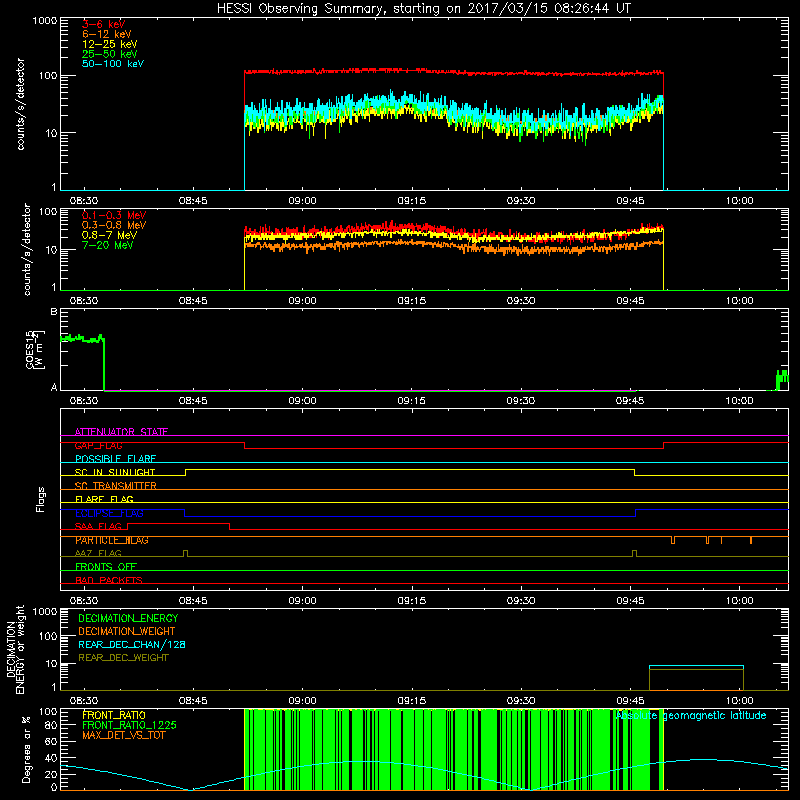This screenshot has width=800, height=800.
Task: Click the 10:00 time label under the GOES15 panel
Action: pyautogui.click(x=739, y=401)
